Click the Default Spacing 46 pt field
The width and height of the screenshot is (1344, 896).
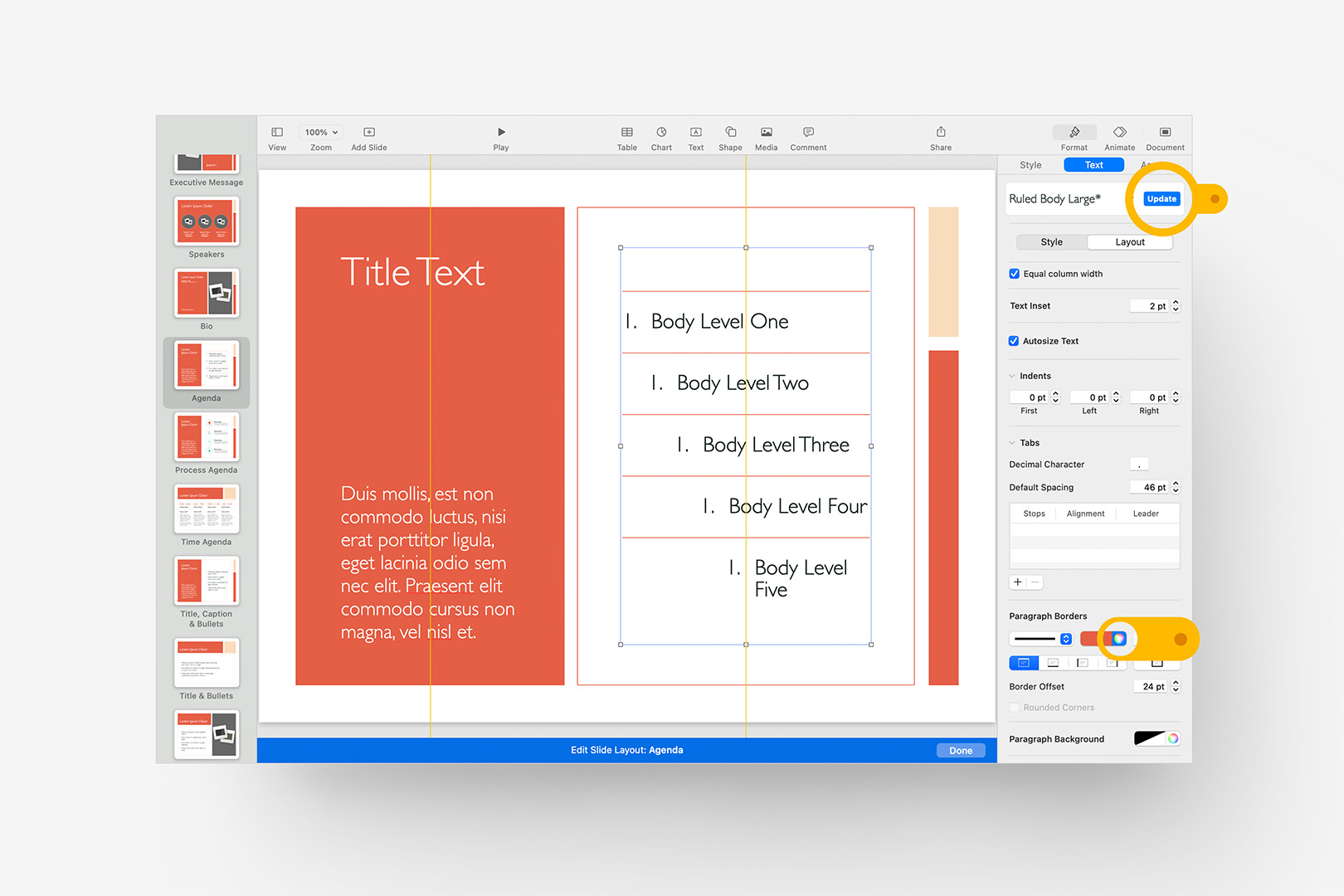coord(1149,488)
